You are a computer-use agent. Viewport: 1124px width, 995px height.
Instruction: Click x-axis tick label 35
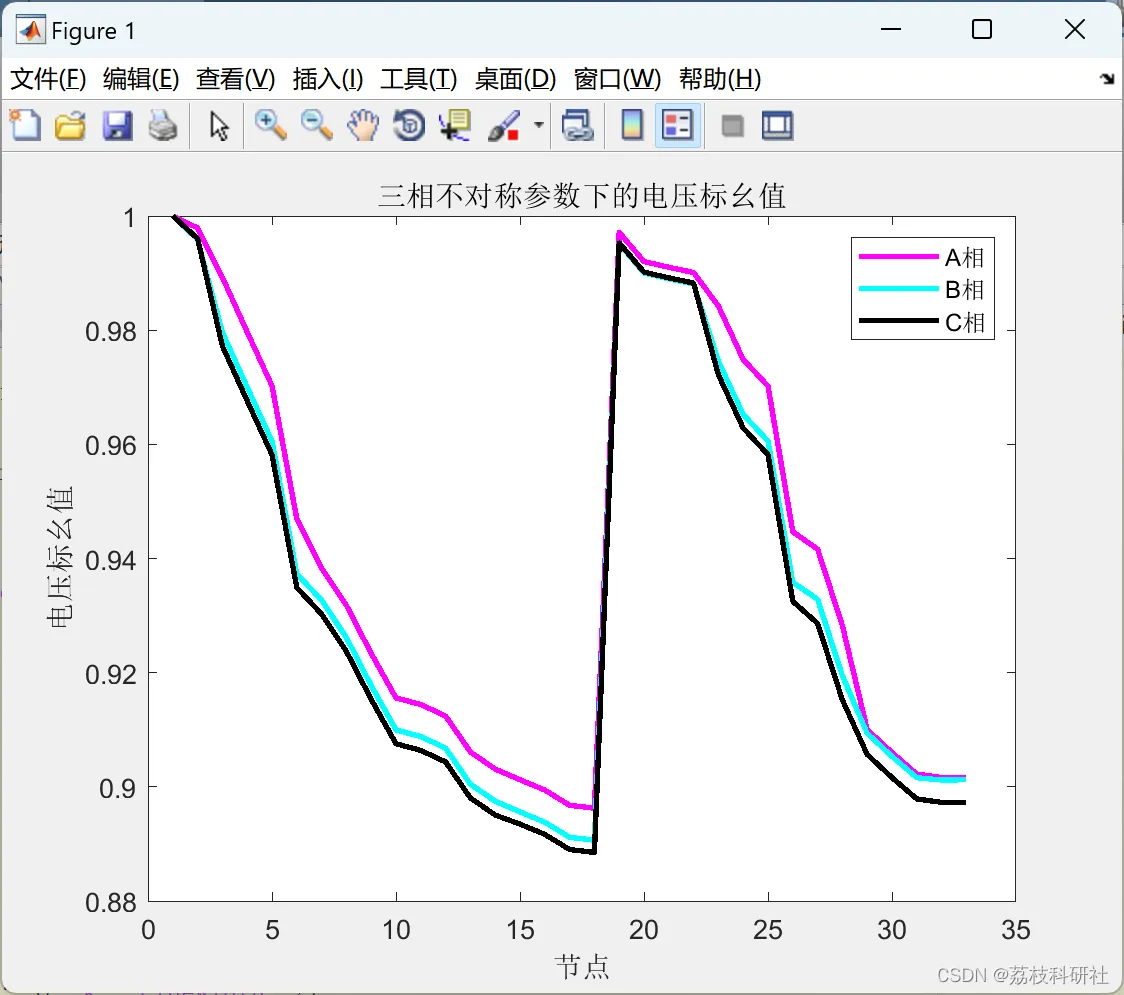click(x=1016, y=930)
